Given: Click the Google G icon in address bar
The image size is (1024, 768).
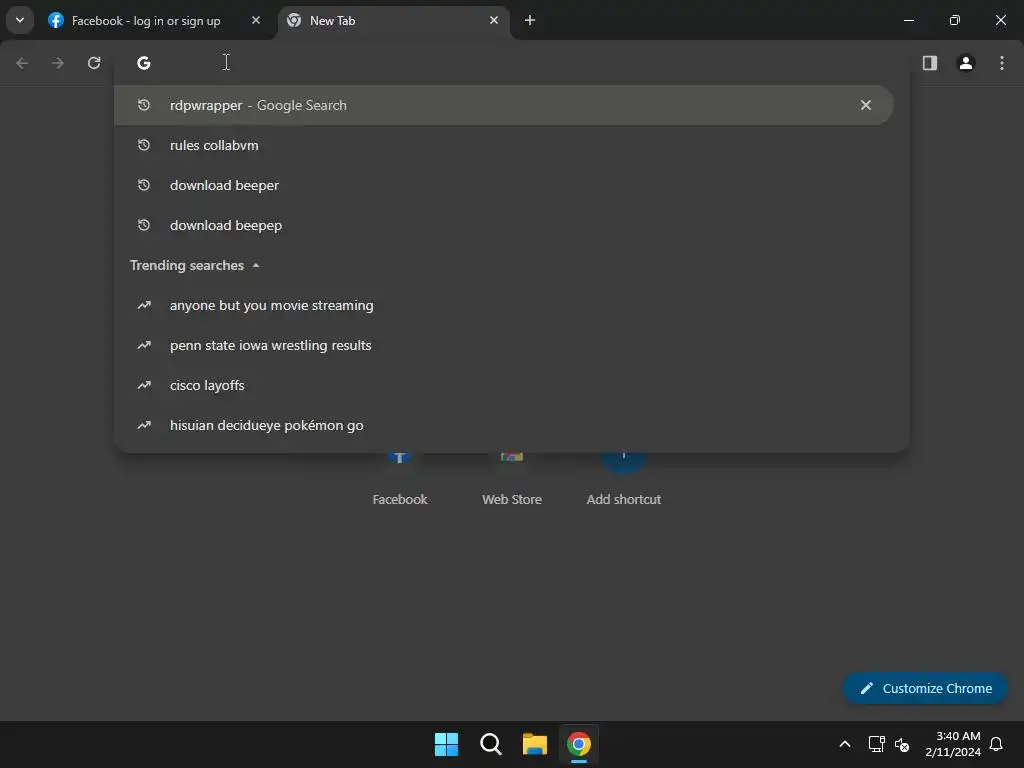Looking at the screenshot, I should click(x=144, y=63).
